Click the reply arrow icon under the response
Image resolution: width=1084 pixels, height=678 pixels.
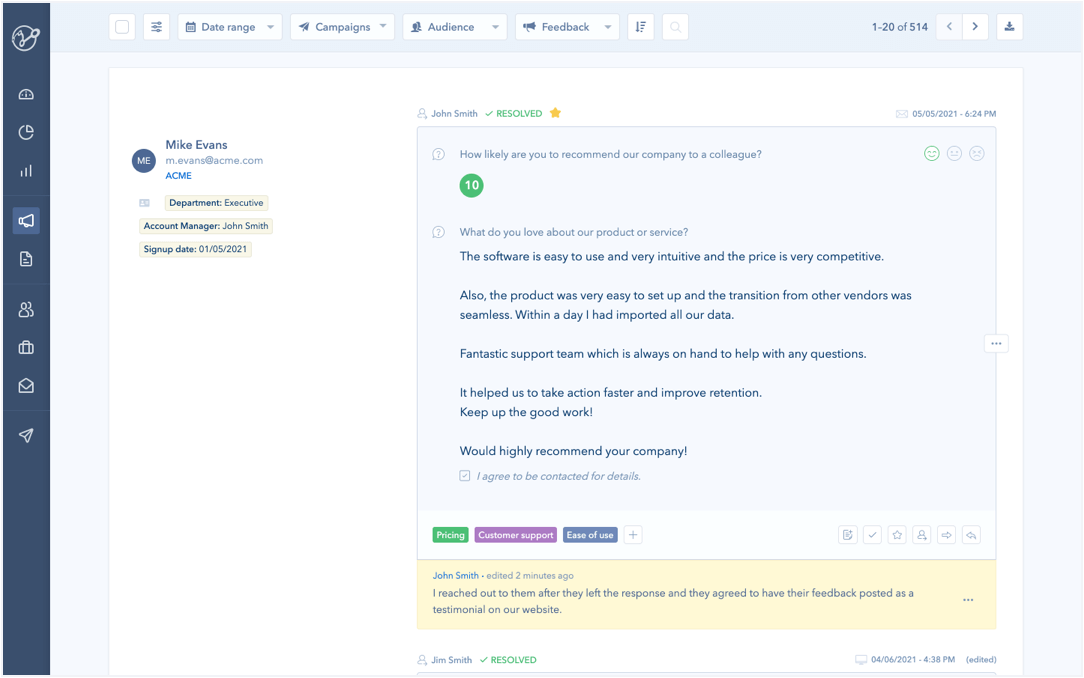[971, 535]
